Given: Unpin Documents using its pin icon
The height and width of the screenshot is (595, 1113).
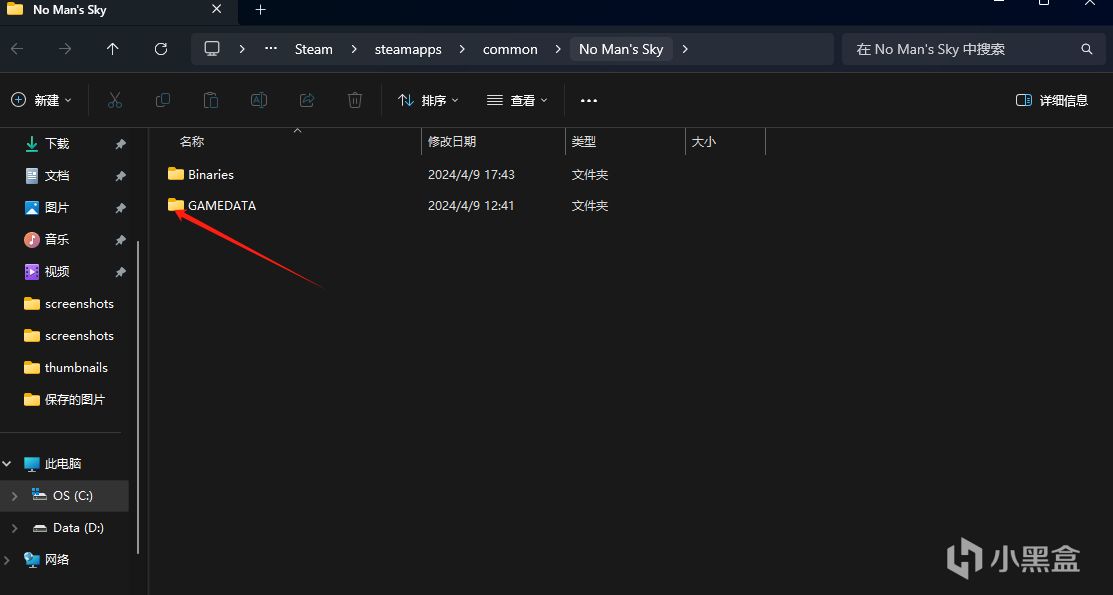Looking at the screenshot, I should coord(121,176).
